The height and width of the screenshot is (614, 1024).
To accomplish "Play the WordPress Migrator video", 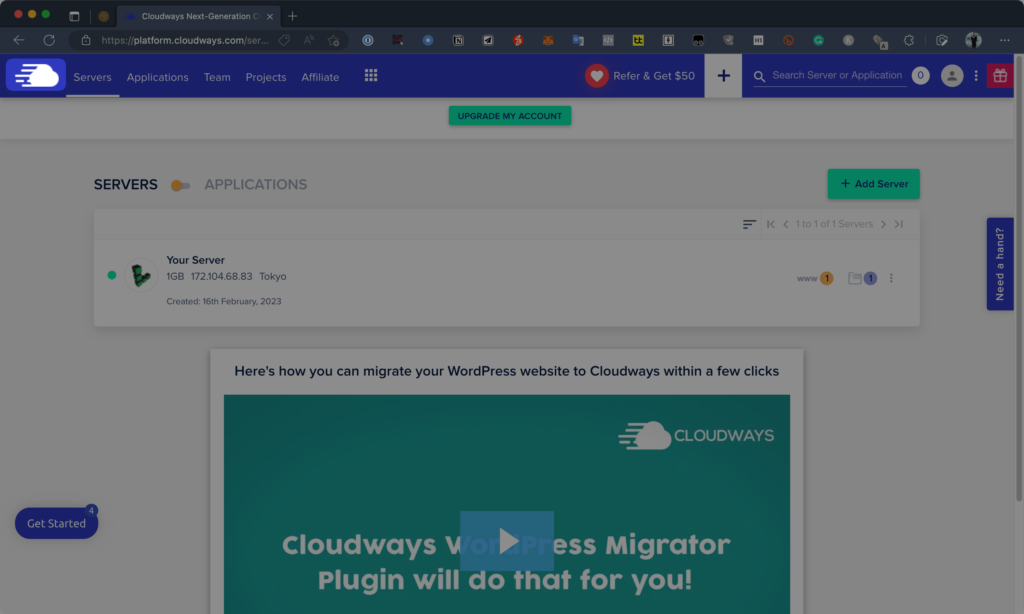I will click(x=507, y=541).
